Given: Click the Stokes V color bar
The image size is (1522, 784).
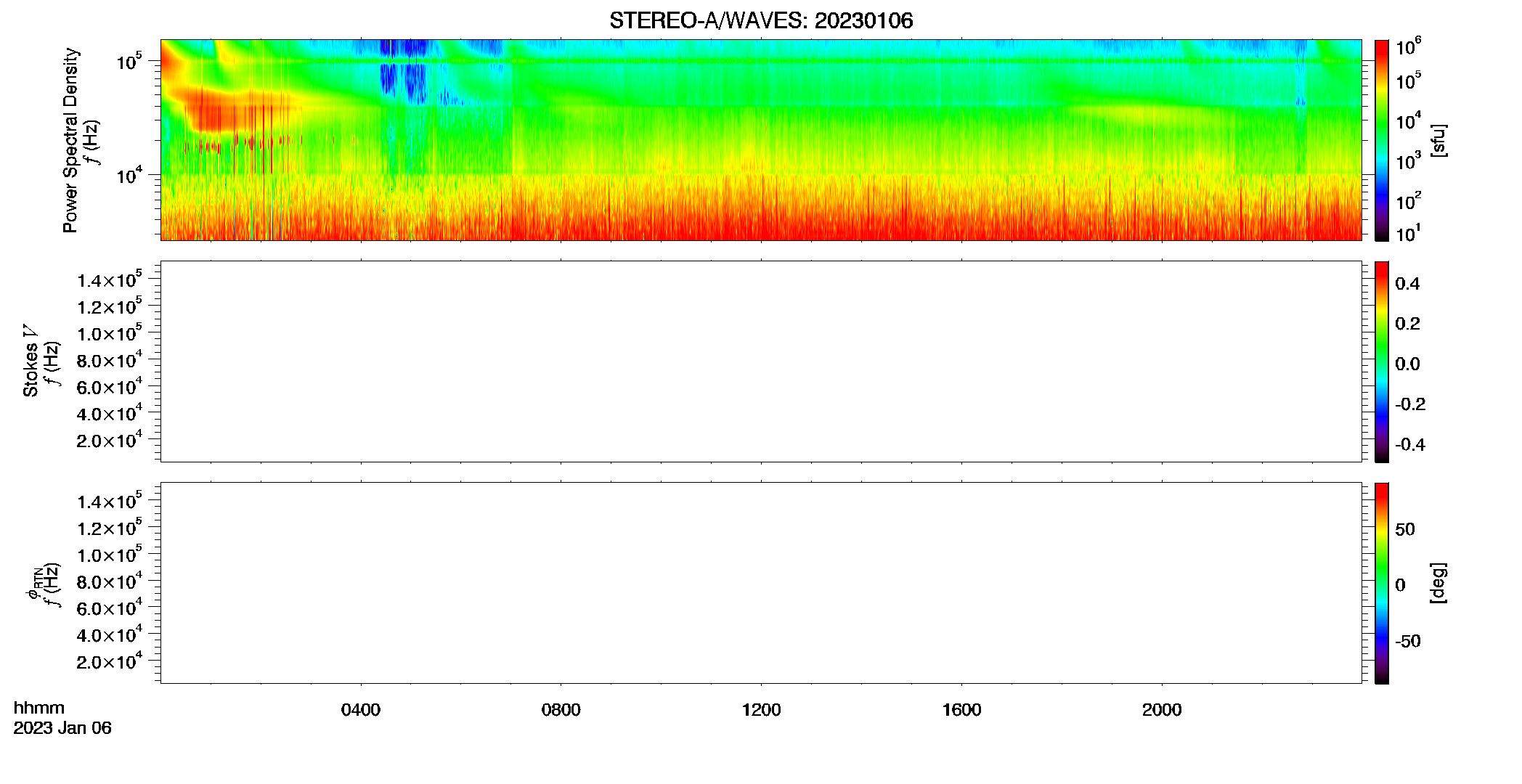Looking at the screenshot, I should (x=1382, y=362).
